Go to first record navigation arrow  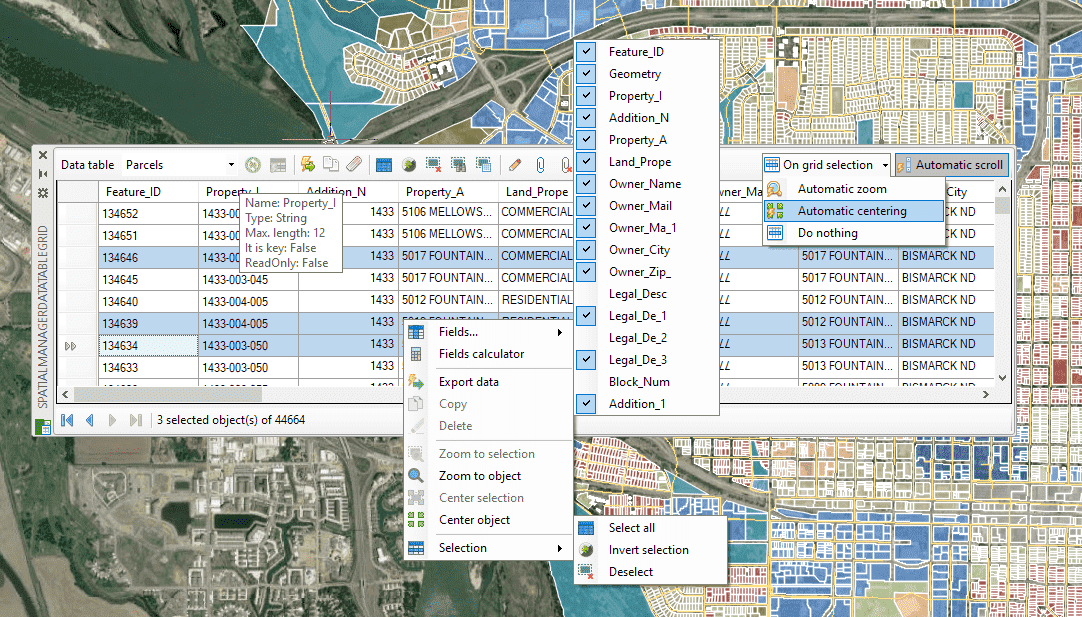point(68,420)
